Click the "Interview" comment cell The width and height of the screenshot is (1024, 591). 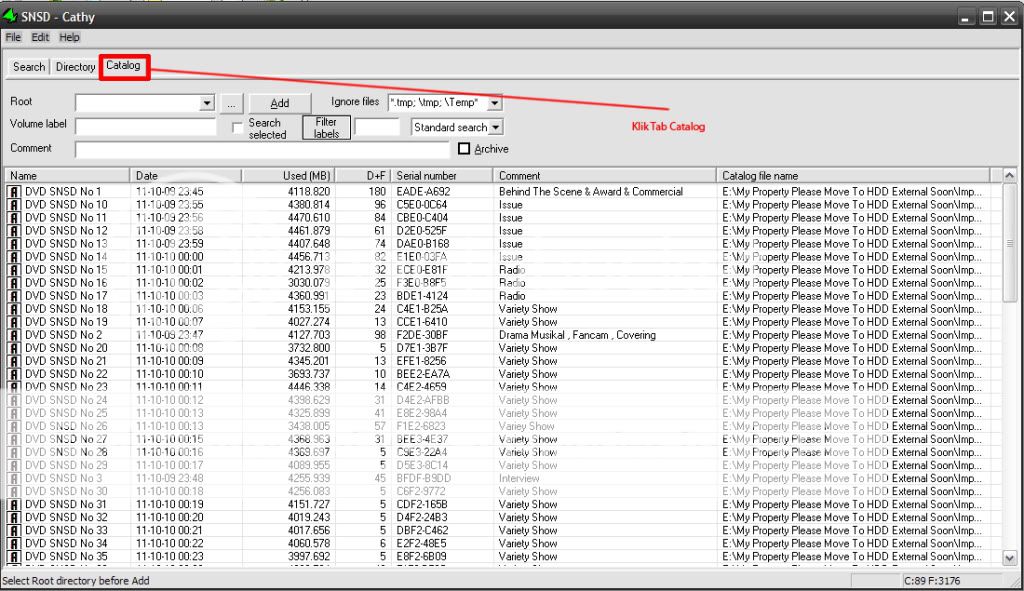(519, 479)
